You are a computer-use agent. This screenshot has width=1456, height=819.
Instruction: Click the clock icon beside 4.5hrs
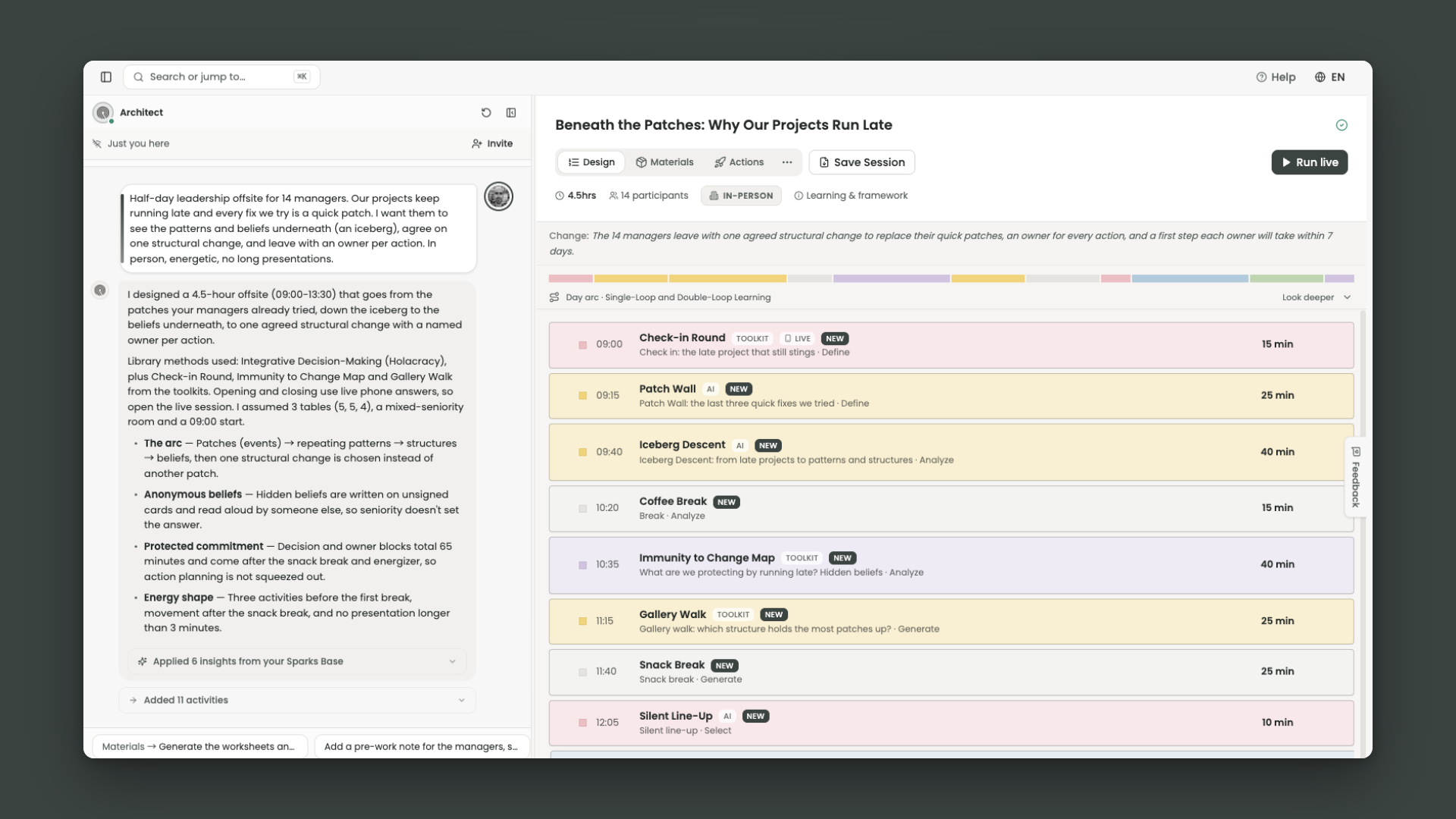(560, 196)
